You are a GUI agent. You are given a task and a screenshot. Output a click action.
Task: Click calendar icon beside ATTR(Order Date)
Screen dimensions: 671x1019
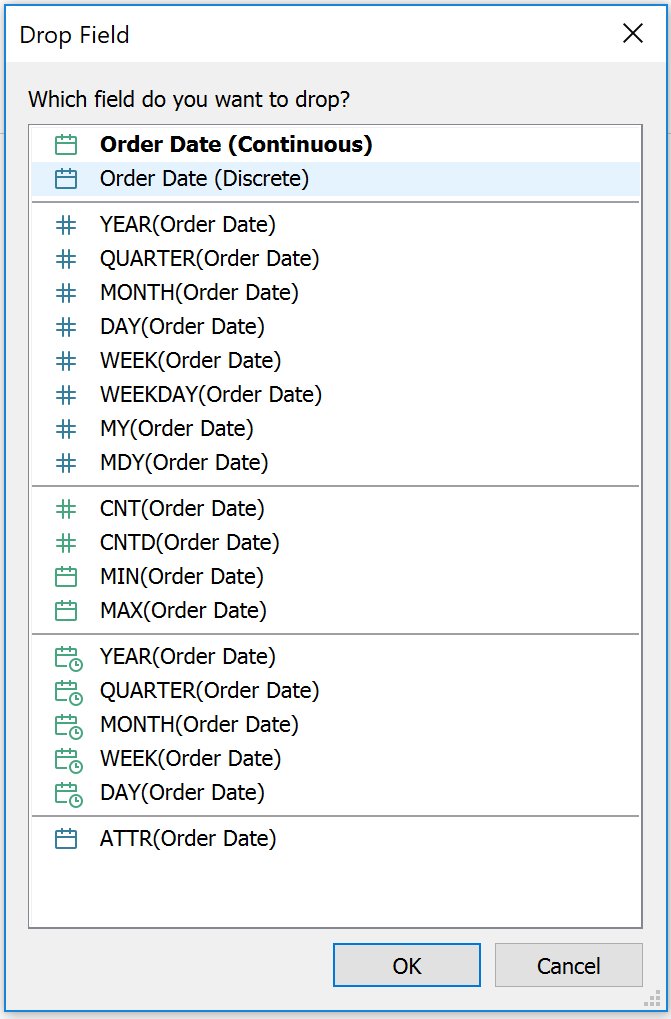pos(66,839)
